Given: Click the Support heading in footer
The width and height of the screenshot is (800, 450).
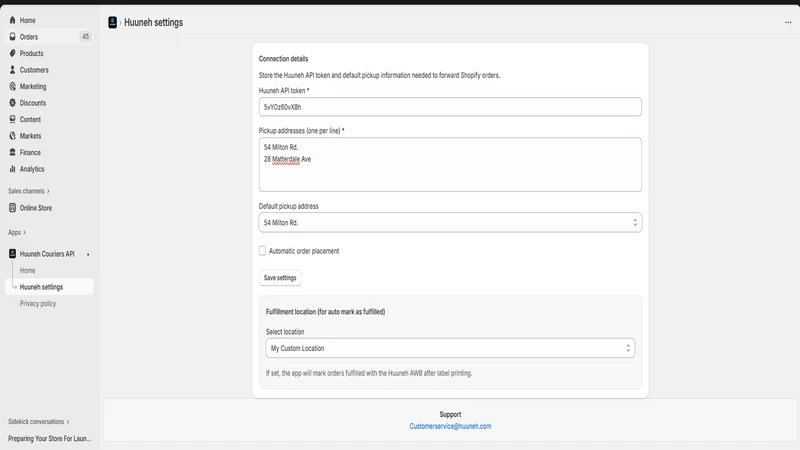Looking at the screenshot, I should coord(450,414).
